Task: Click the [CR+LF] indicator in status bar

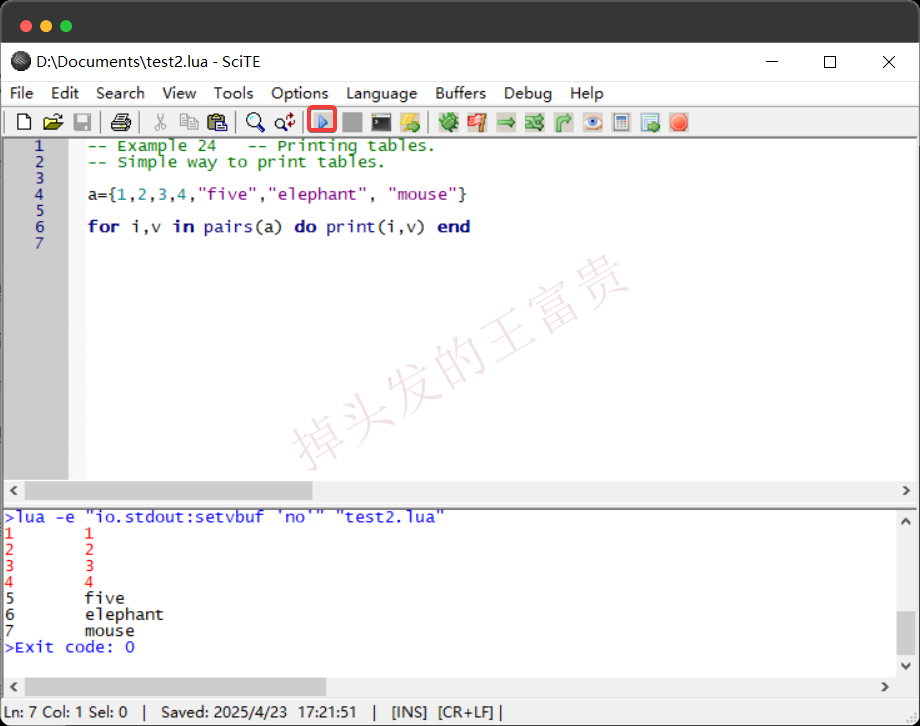Action: 465,712
